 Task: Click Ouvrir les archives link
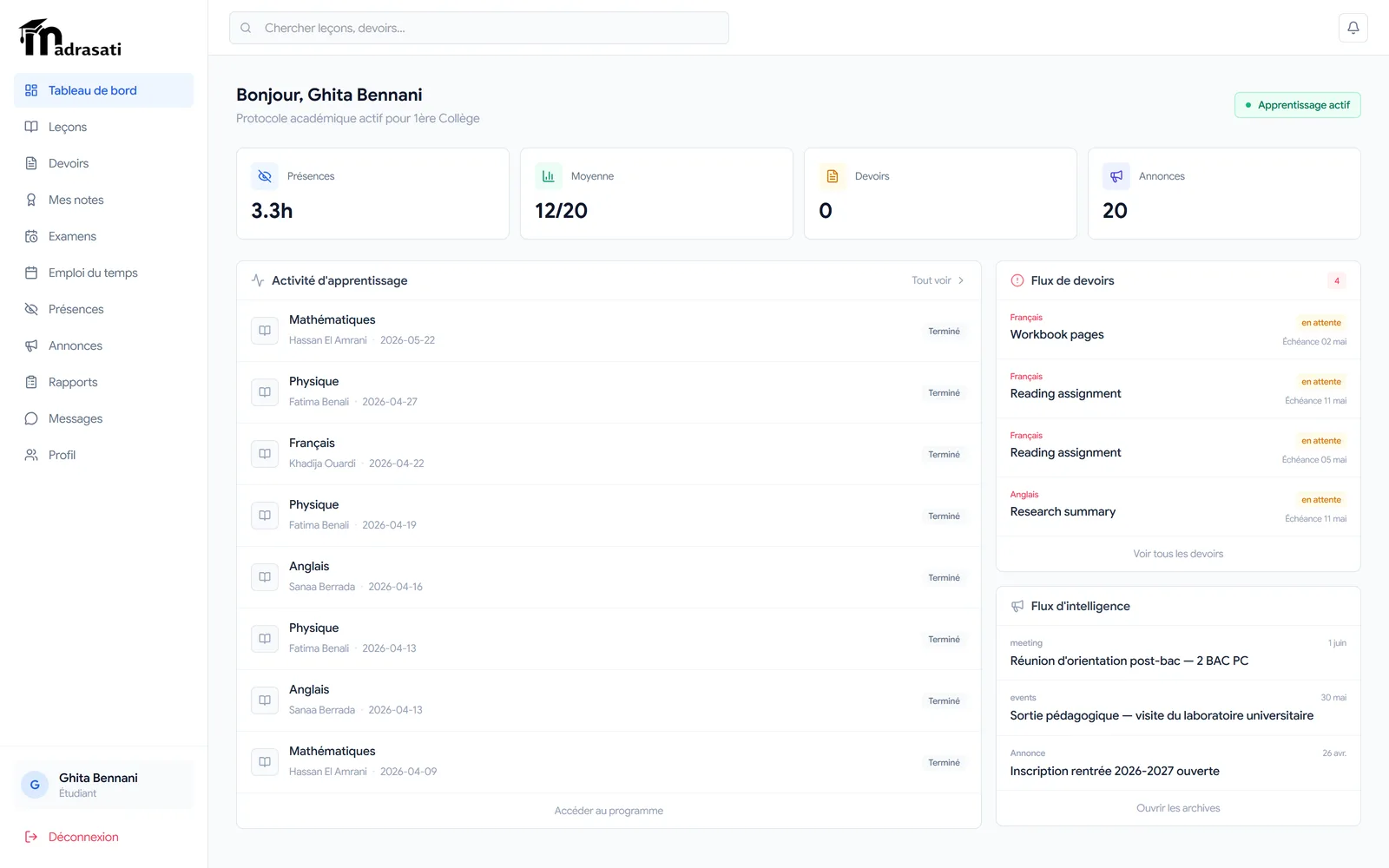[x=1178, y=808]
